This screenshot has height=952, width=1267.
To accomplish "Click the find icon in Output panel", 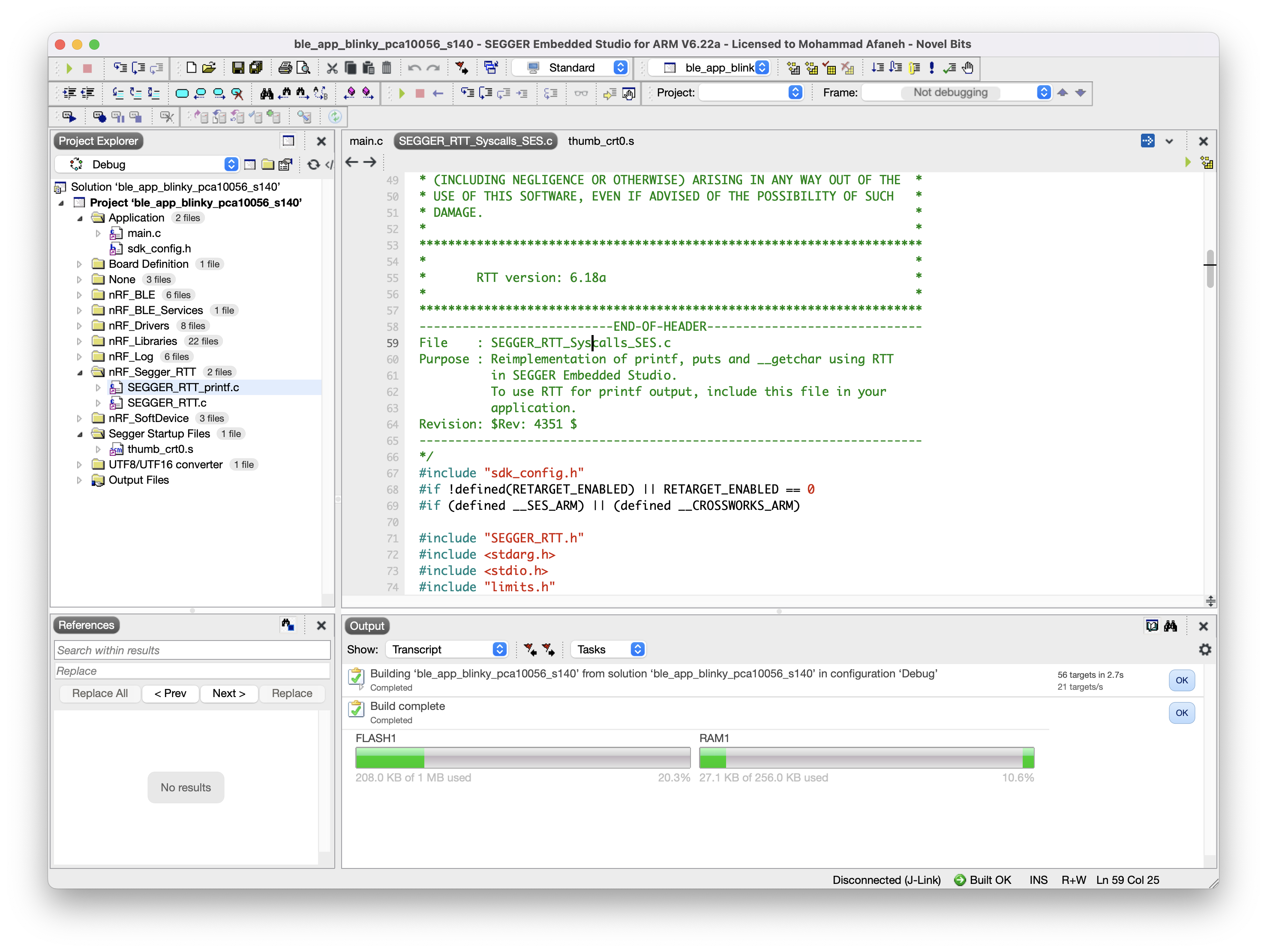I will pyautogui.click(x=1171, y=626).
